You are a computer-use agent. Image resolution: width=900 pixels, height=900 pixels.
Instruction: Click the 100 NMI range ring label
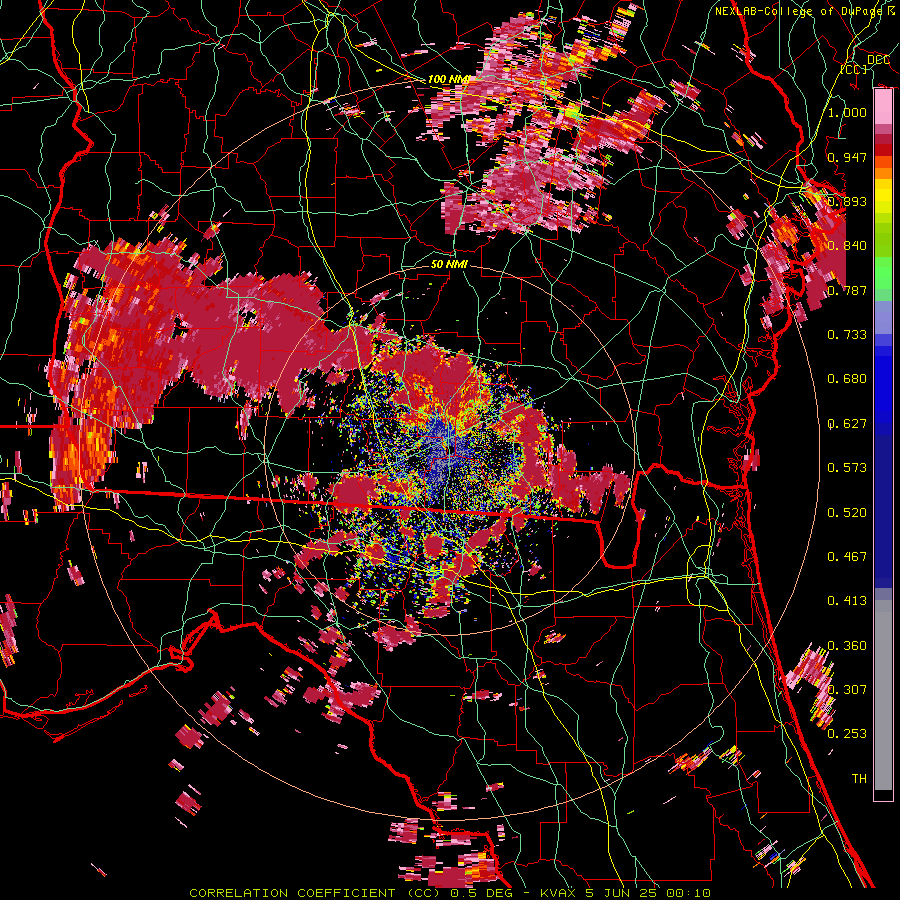(448, 79)
